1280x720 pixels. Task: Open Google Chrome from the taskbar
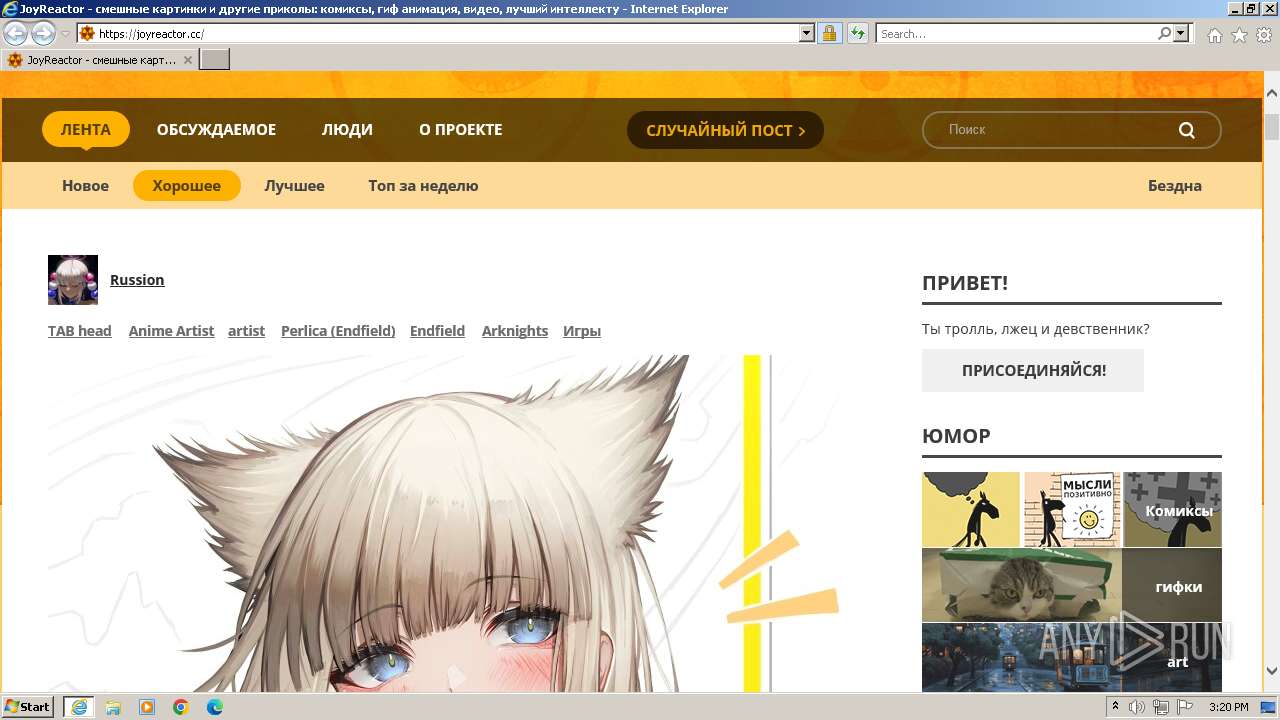coord(181,707)
